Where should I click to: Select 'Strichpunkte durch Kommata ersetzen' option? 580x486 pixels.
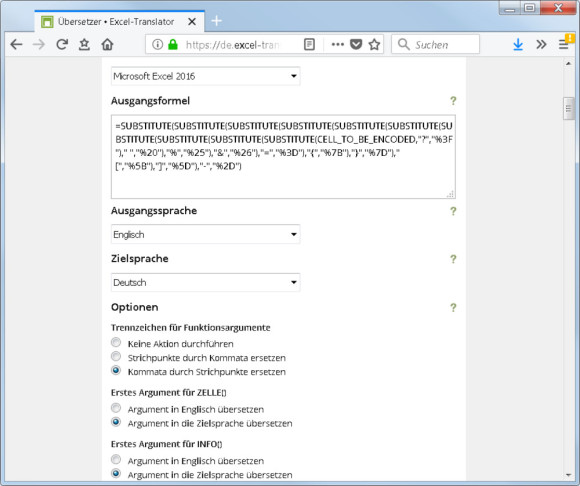[x=116, y=357]
